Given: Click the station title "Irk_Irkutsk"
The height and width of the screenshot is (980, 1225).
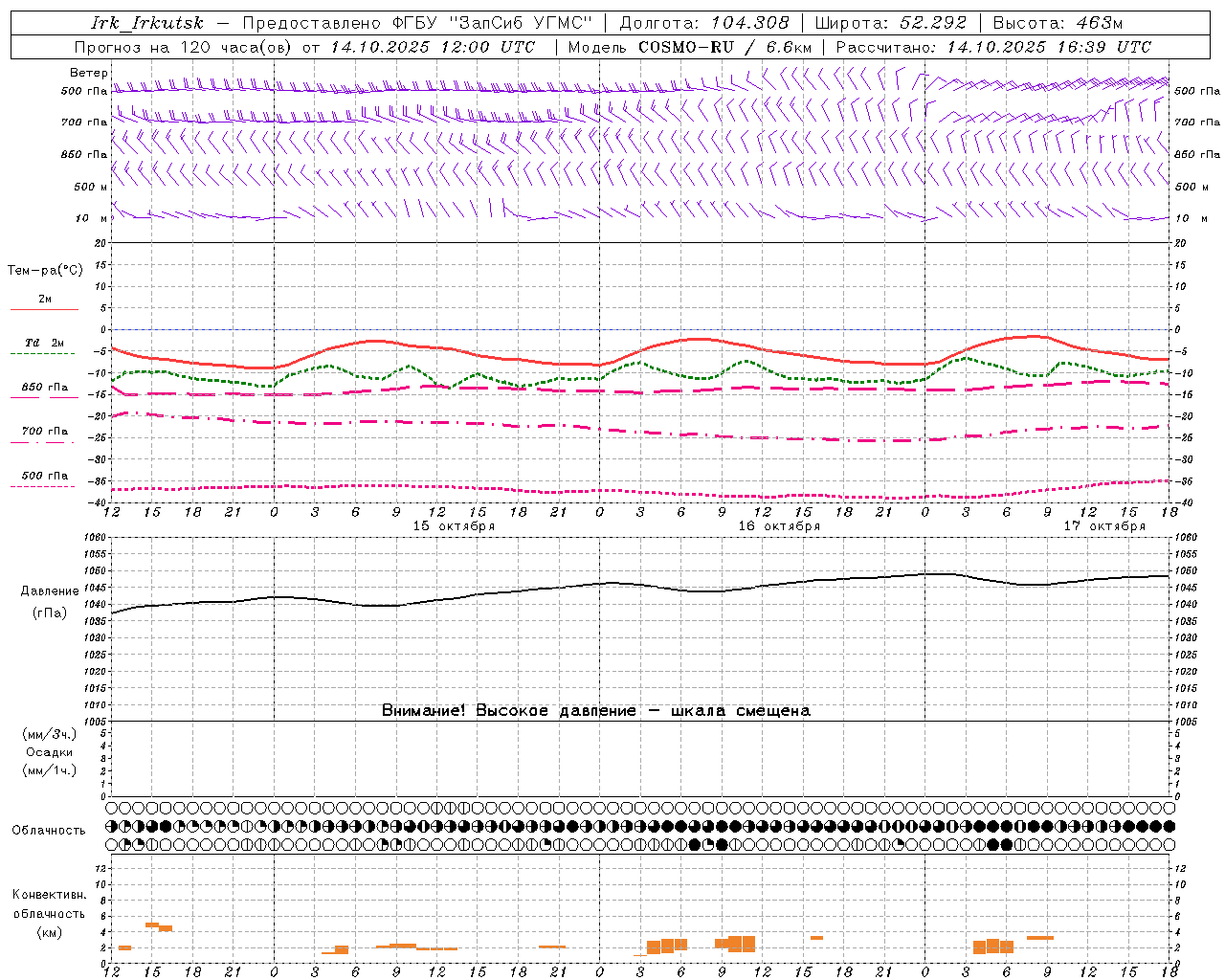Looking at the screenshot, I should pos(146,23).
